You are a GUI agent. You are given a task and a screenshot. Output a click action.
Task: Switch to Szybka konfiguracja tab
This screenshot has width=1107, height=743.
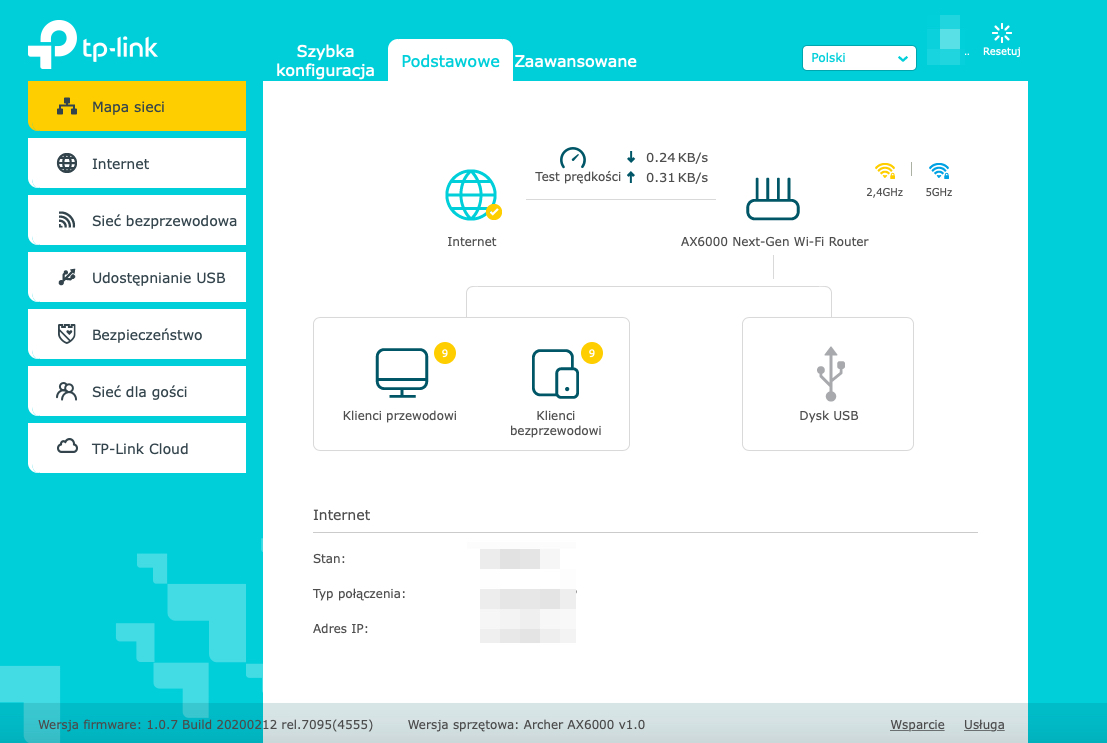325,61
